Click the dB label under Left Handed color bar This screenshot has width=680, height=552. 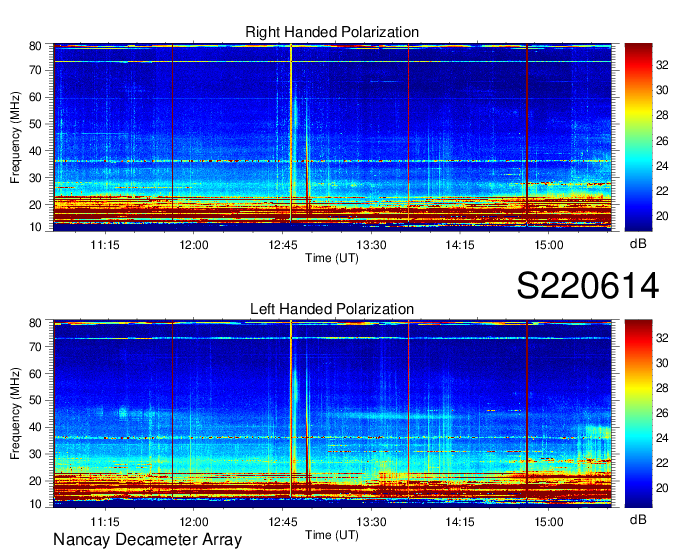[638, 519]
